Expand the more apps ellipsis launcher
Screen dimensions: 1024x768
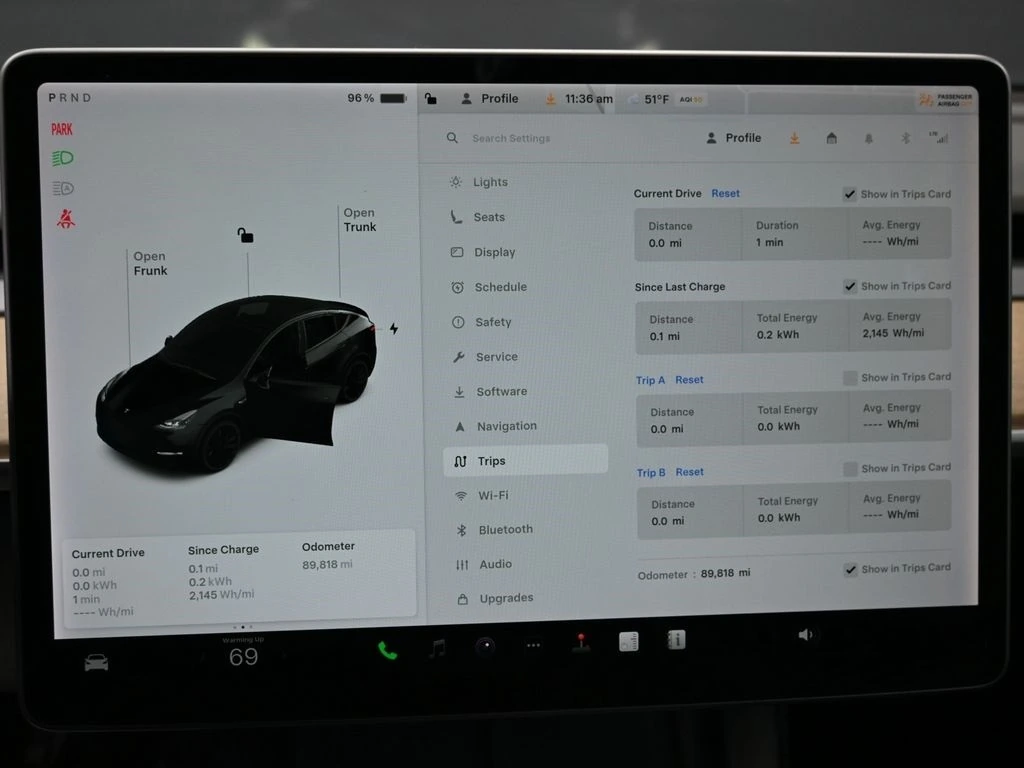pos(533,645)
